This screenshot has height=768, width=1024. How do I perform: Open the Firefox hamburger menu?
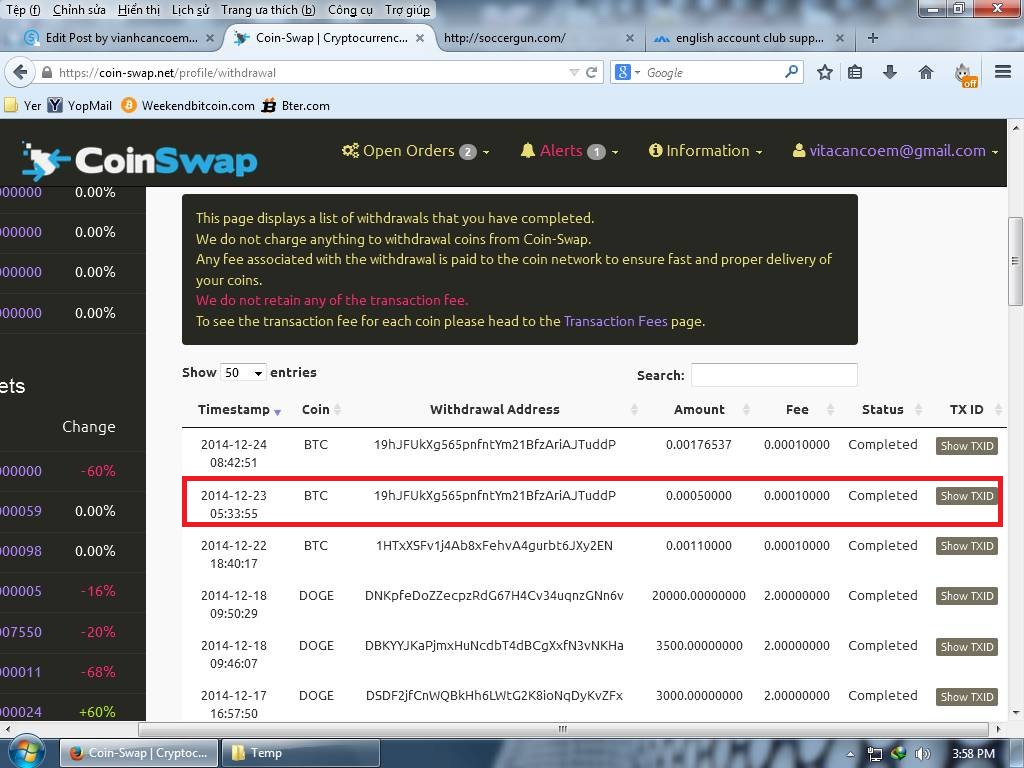[1003, 72]
